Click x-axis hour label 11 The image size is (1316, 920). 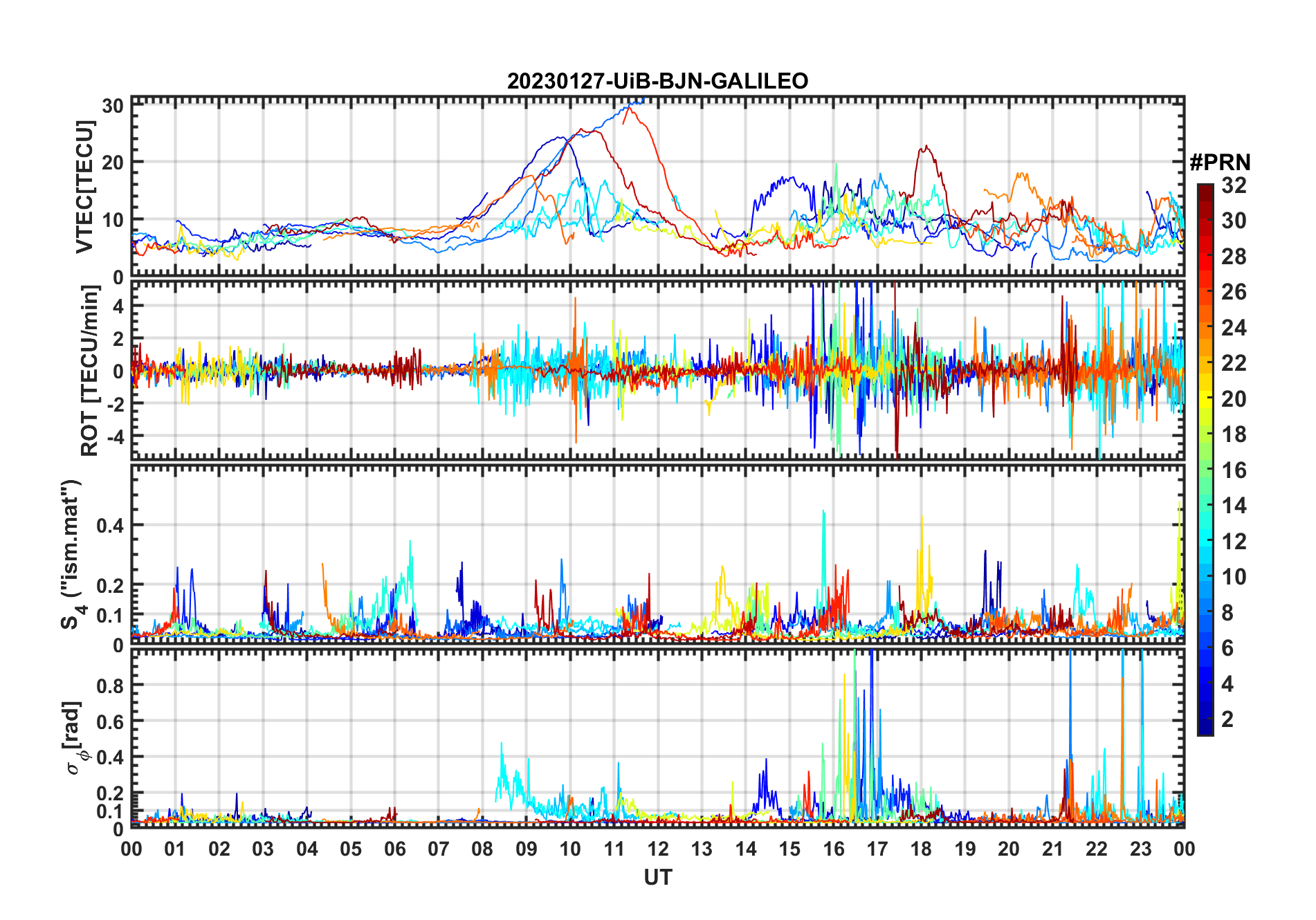pos(614,849)
